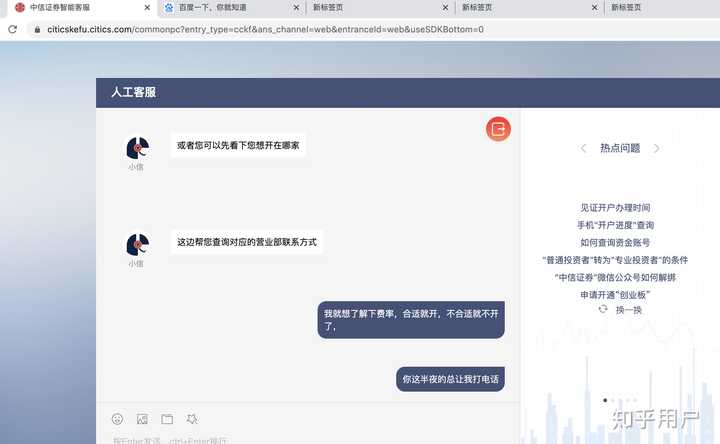Click the message 或者您可以先看下您想开在哪家
This screenshot has height=444, width=720.
point(238,146)
